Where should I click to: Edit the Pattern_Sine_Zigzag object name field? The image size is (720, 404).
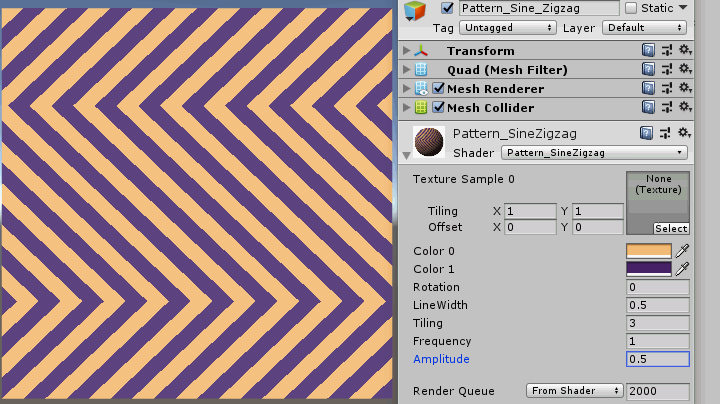tap(539, 8)
